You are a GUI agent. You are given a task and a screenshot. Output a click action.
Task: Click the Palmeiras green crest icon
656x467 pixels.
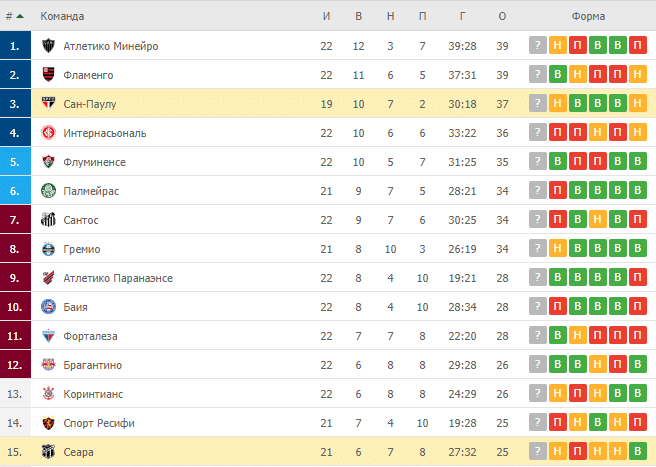[49, 191]
